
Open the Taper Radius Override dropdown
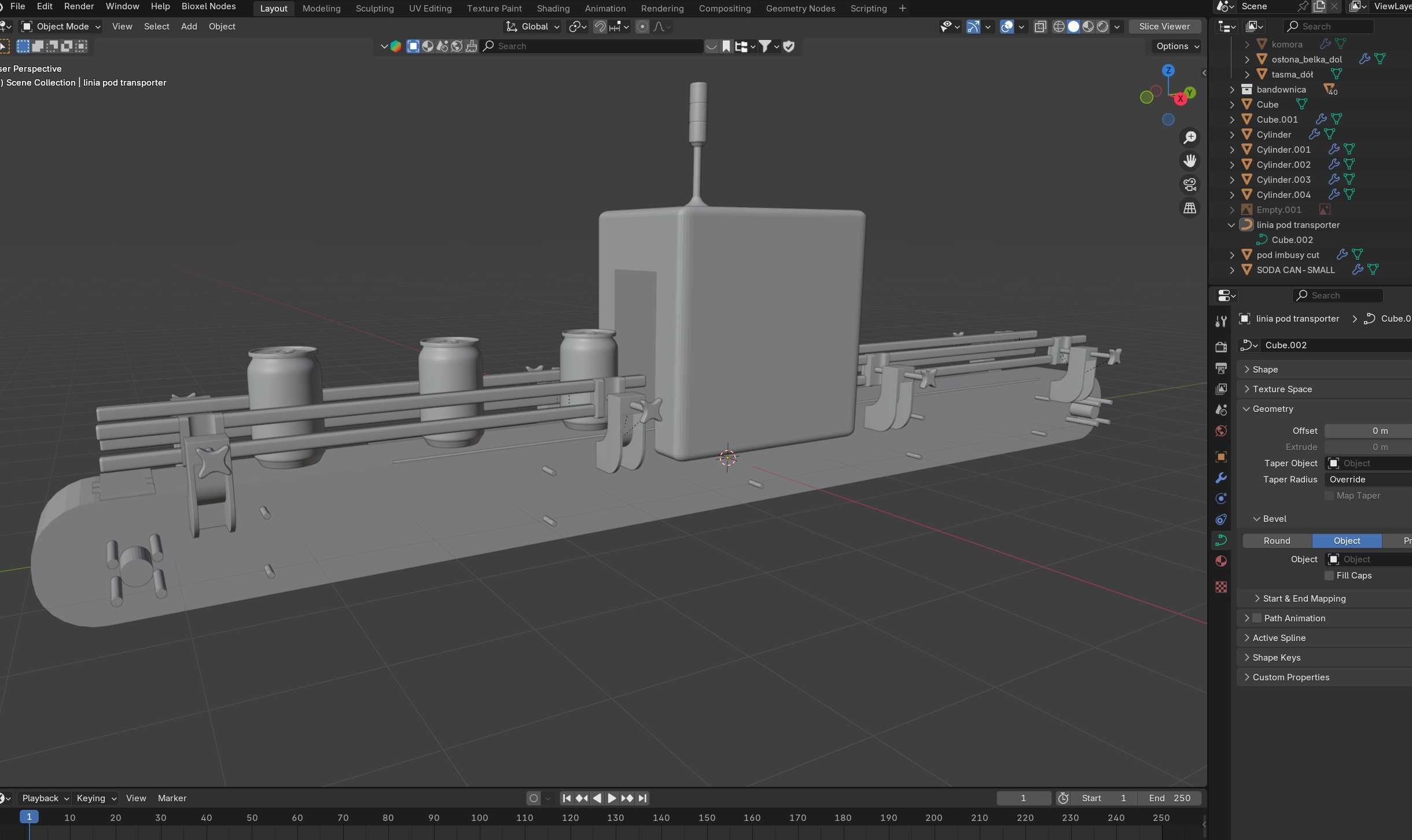(x=1368, y=480)
